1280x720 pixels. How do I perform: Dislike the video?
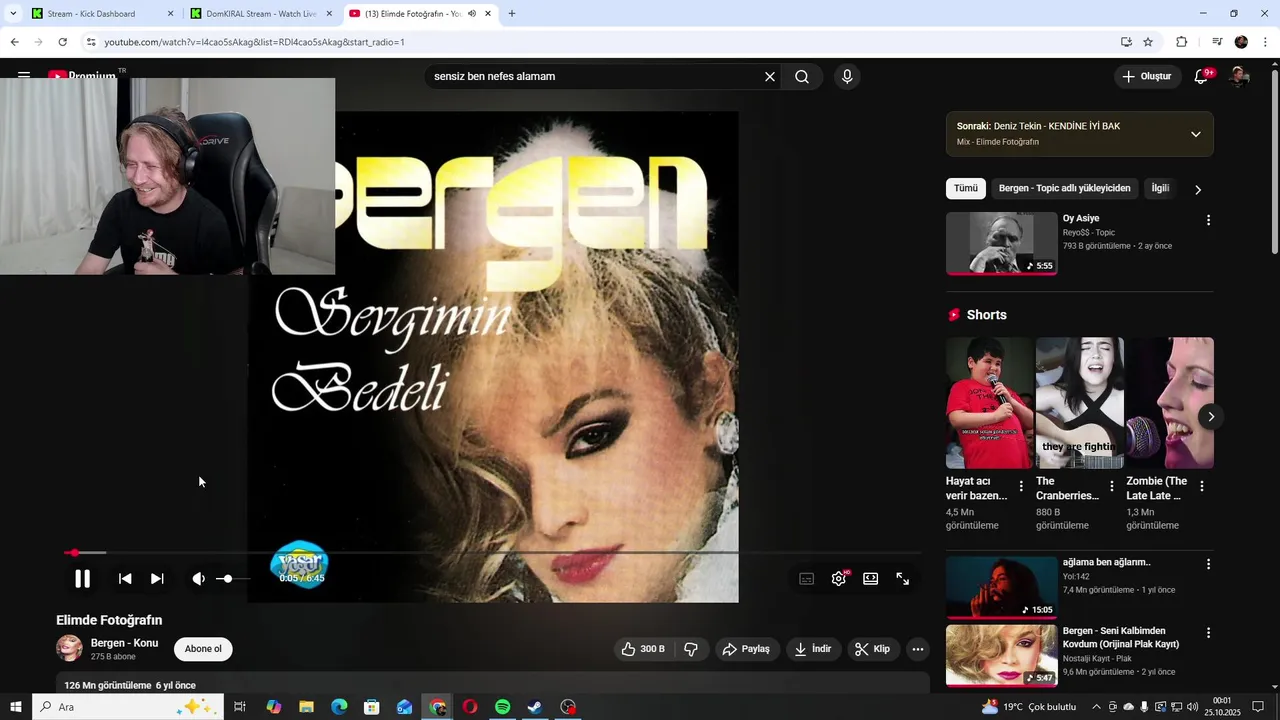pyautogui.click(x=690, y=649)
